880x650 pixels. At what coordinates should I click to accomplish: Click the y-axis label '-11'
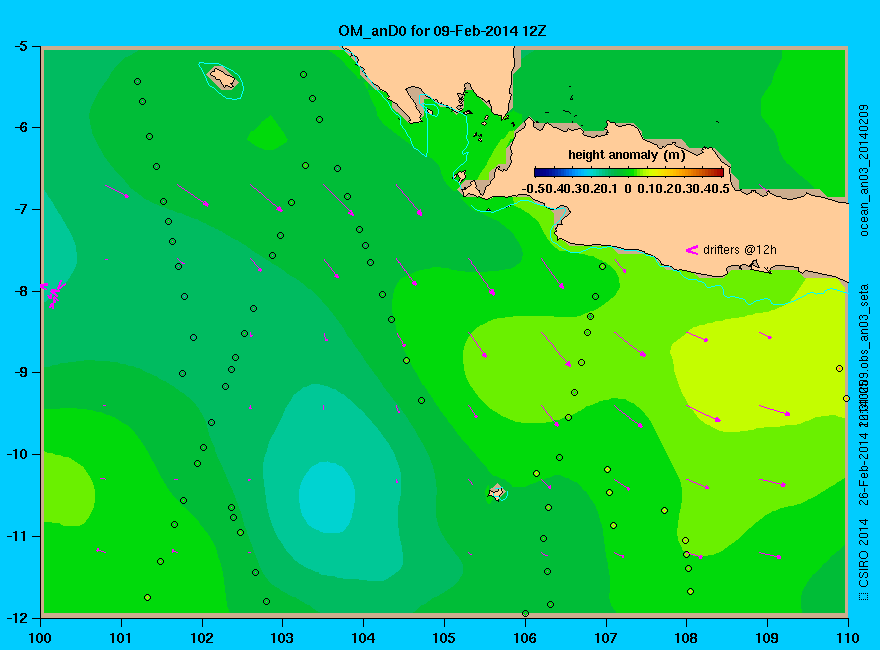tap(17, 536)
